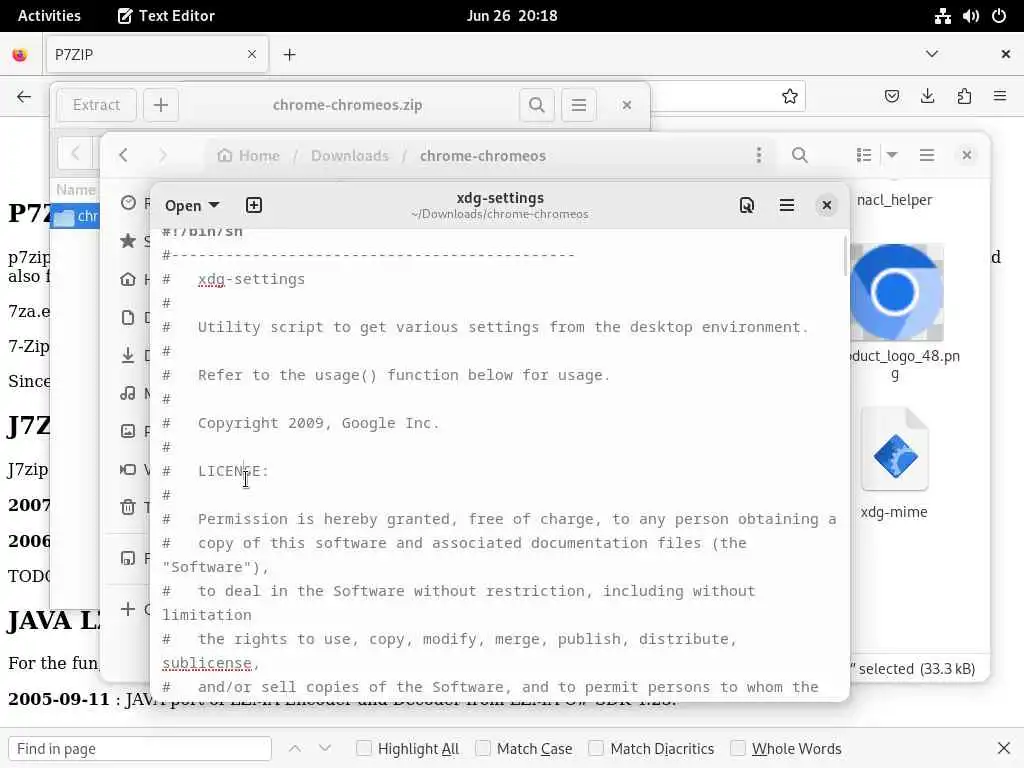
Task: Select the xdg-mime file icon
Action: point(895,451)
